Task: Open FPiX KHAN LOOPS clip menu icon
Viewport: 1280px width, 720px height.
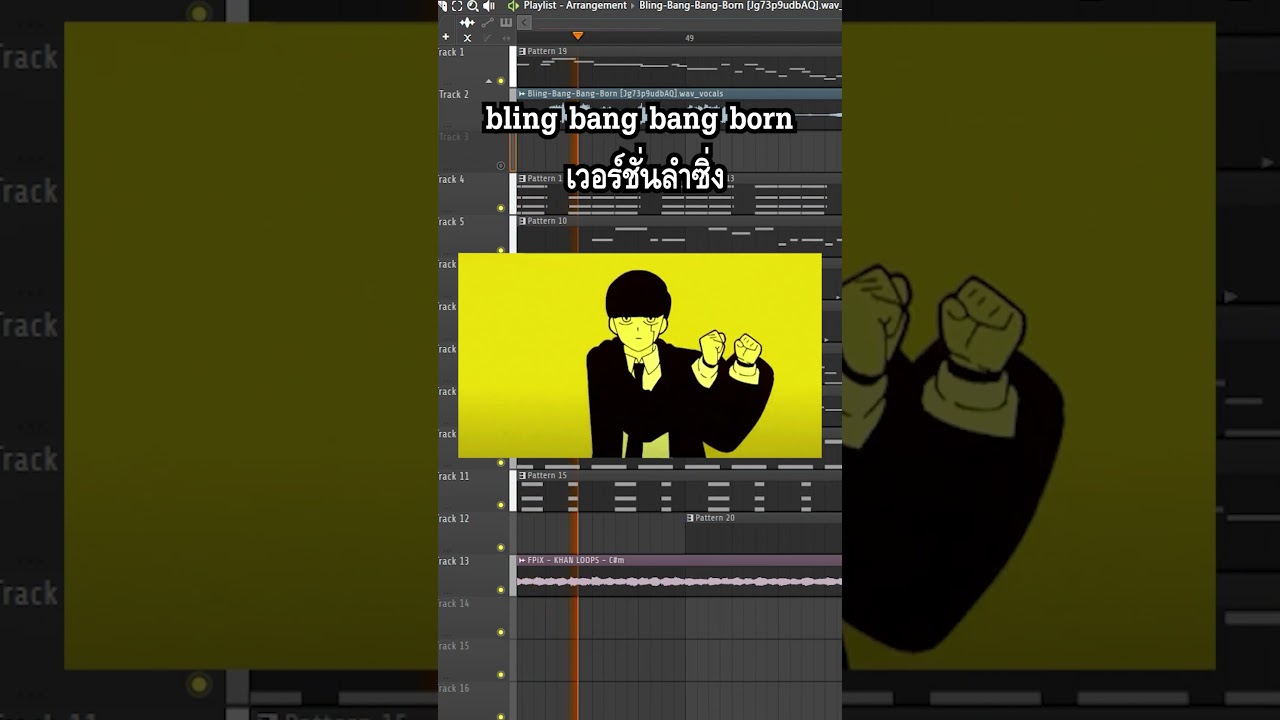Action: tap(522, 560)
